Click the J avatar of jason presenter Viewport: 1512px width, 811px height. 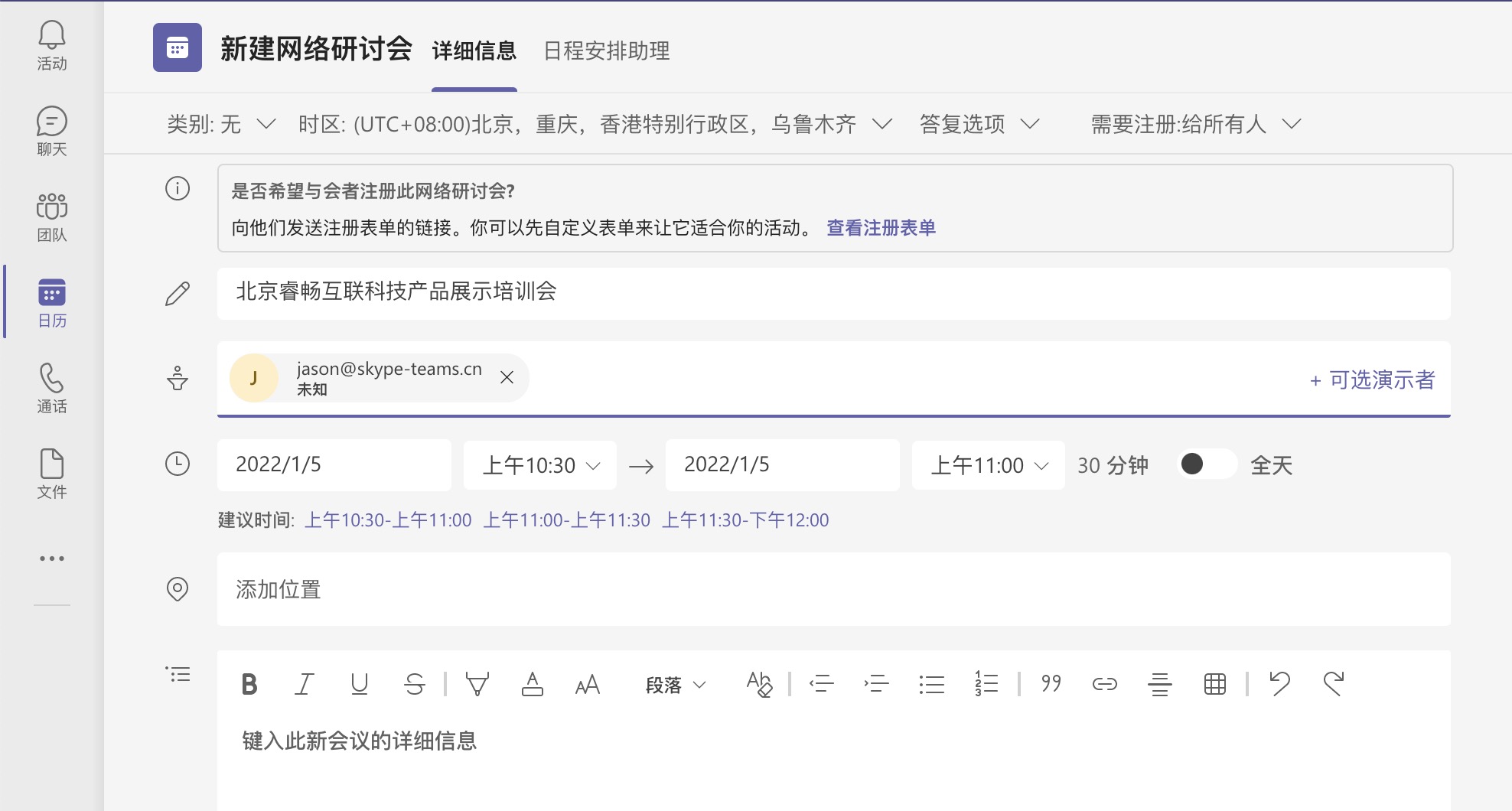(253, 378)
